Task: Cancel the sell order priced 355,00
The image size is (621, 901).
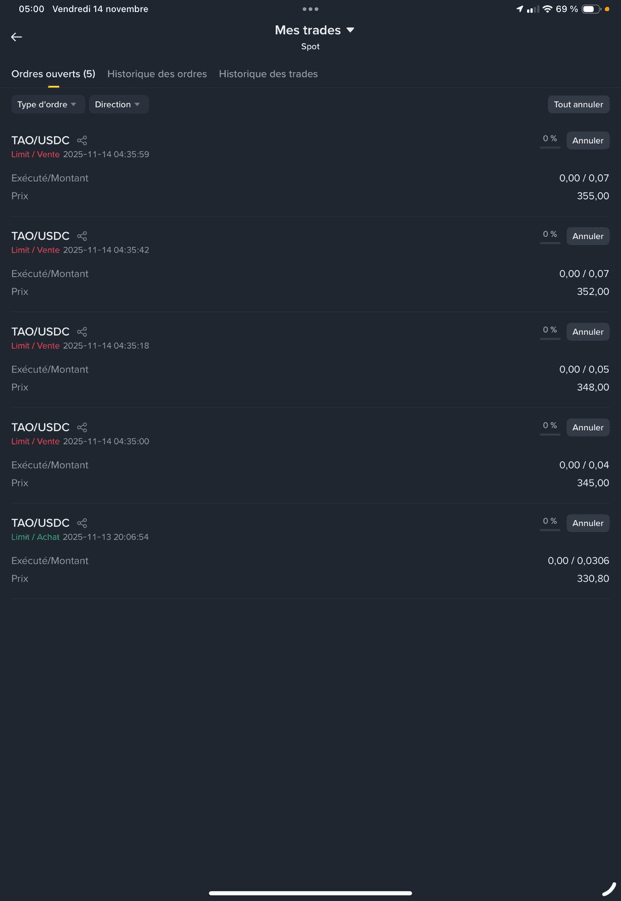Action: (587, 141)
